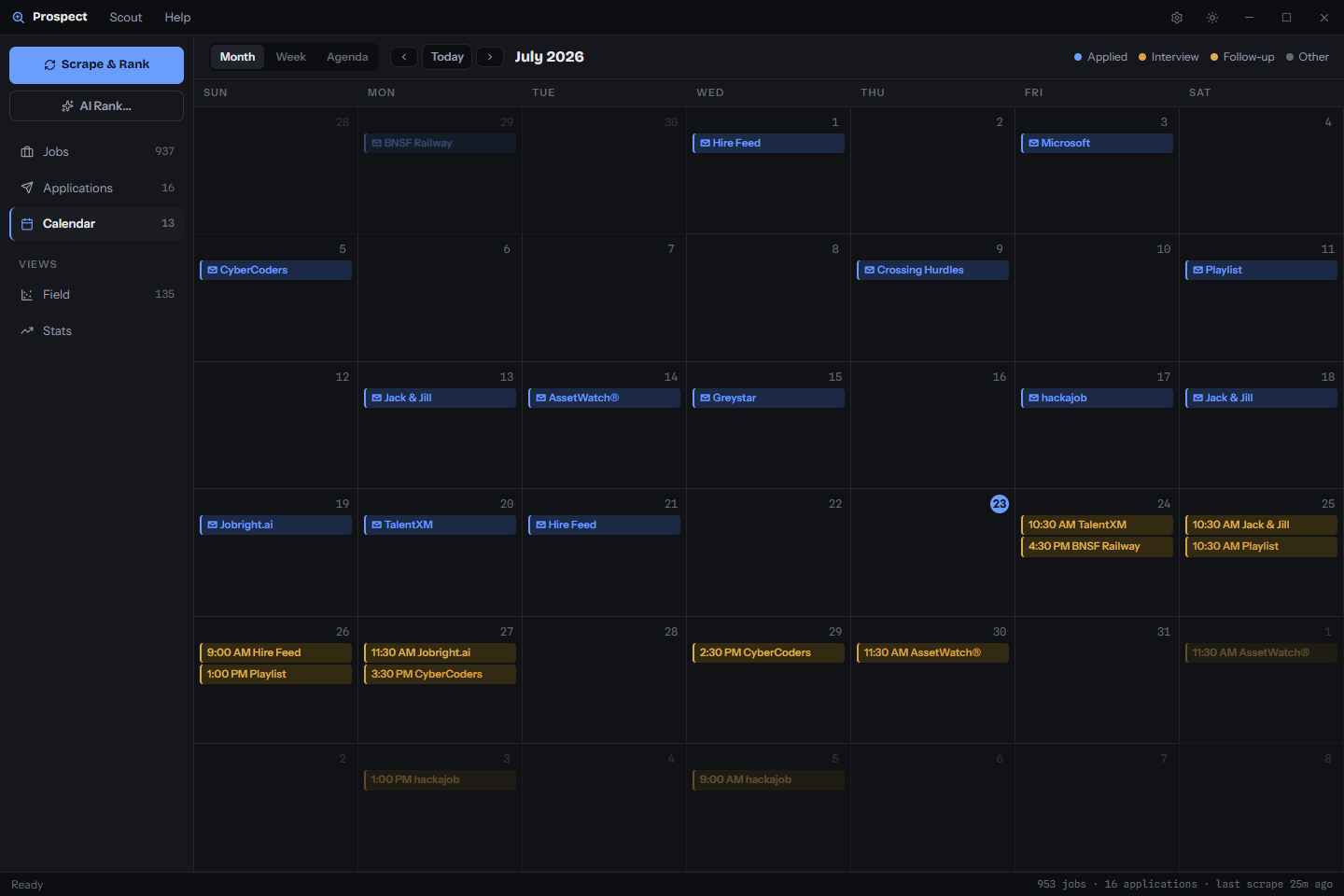The height and width of the screenshot is (896, 1344).
Task: Click the Interview legend dot
Action: click(1142, 57)
